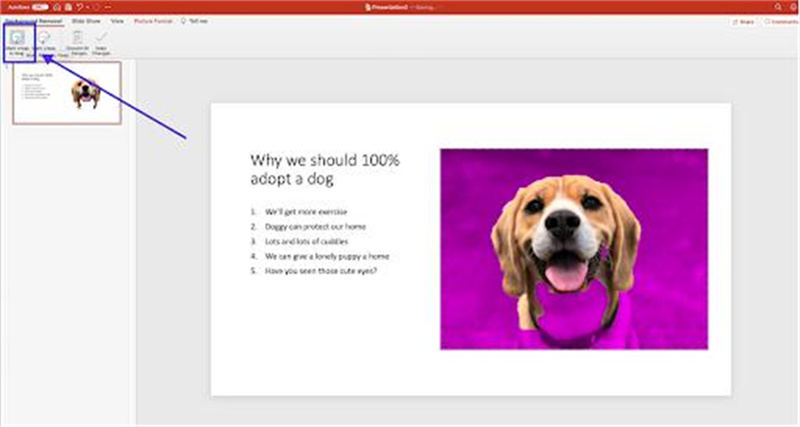The height and width of the screenshot is (427, 800).
Task: Toggle the AutoSave switch in title bar
Action: coord(40,7)
